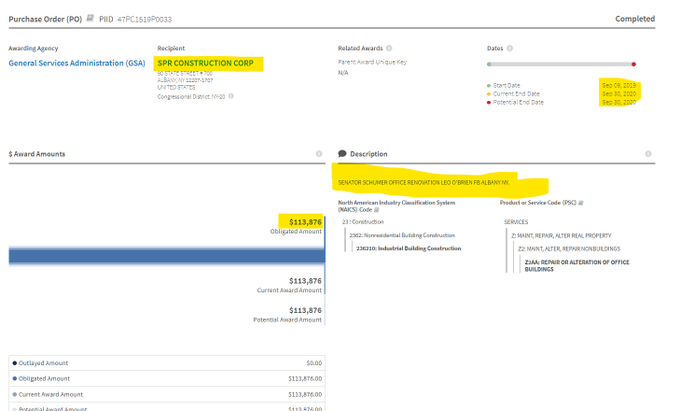
Task: Click the Completed status label
Action: point(634,18)
